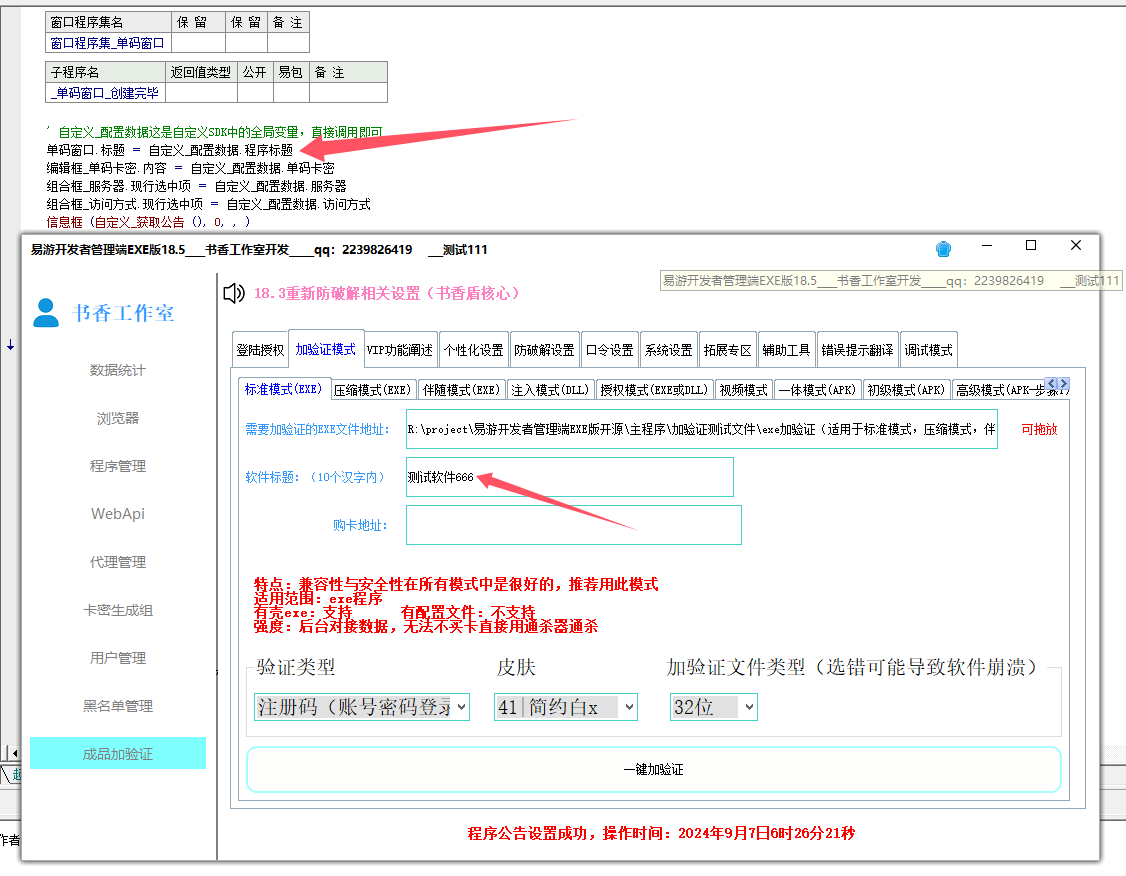
Task: Click the blue user avatar icon
Action: pyautogui.click(x=46, y=313)
